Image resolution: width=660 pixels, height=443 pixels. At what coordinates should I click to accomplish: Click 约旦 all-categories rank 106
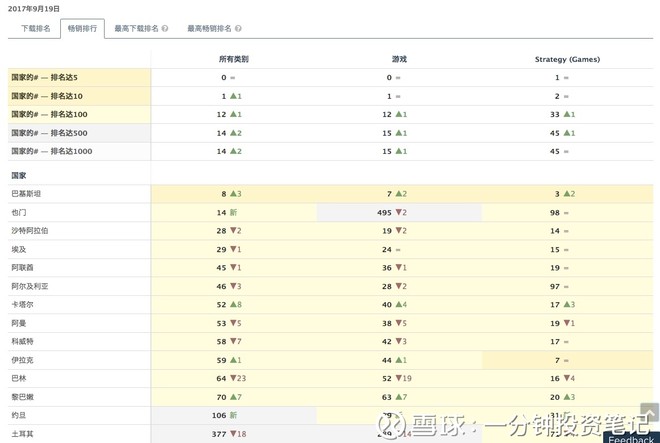219,415
